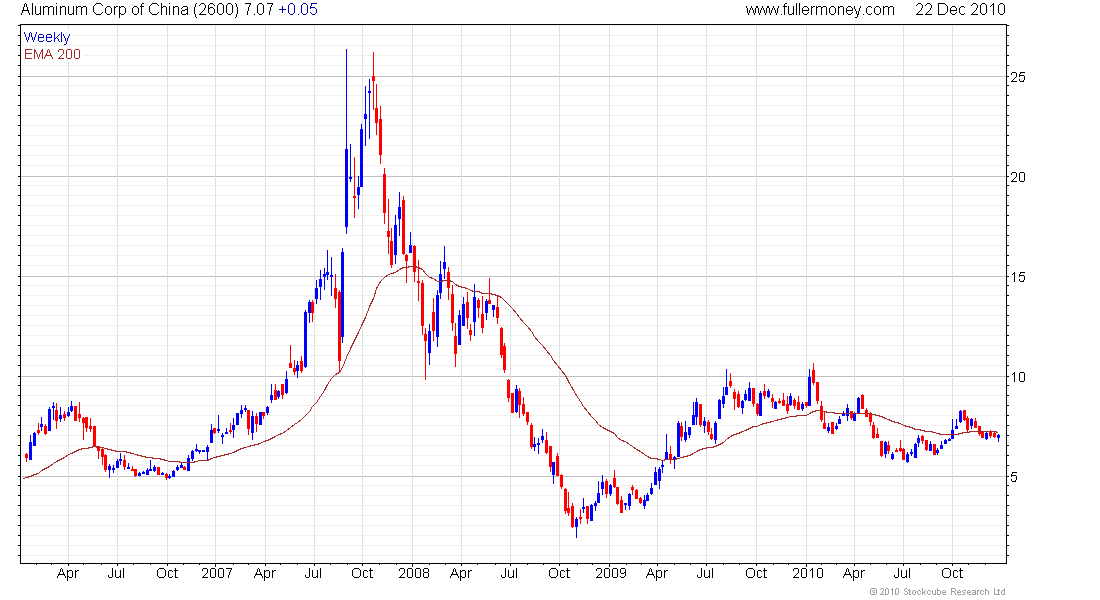Select the 2009 year label on time axis
This screenshot has width=1100, height=600.
point(610,573)
